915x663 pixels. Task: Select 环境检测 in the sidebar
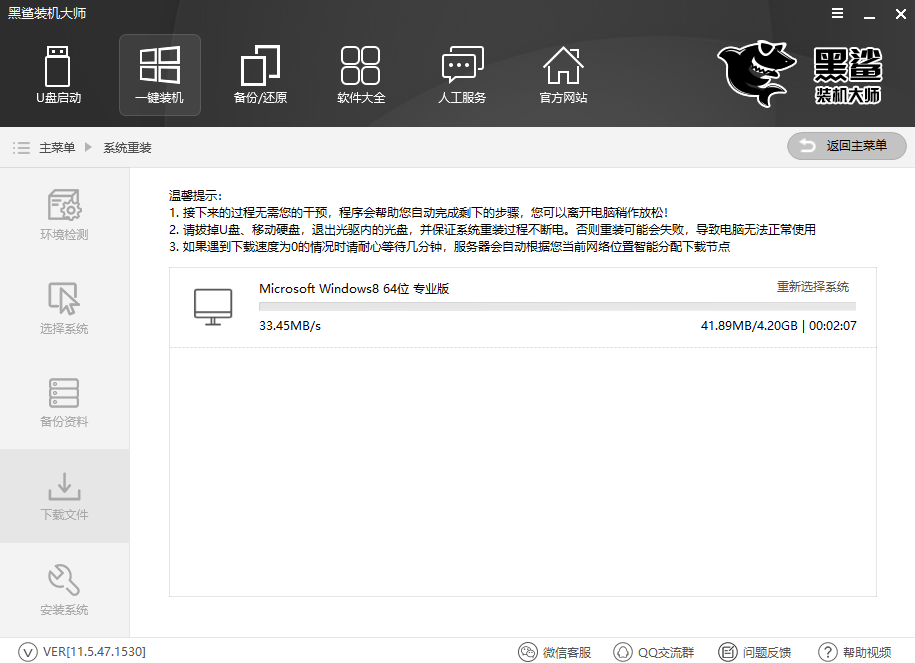pyautogui.click(x=64, y=213)
